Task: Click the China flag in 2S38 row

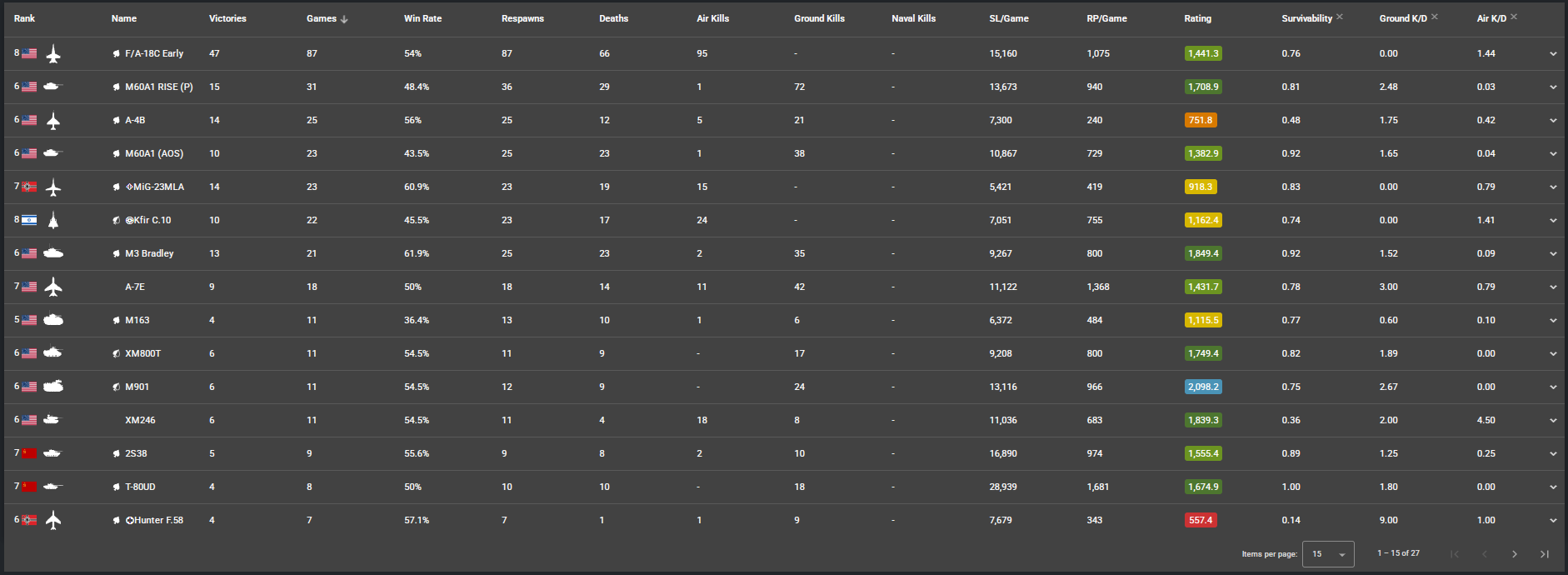Action: coord(29,453)
